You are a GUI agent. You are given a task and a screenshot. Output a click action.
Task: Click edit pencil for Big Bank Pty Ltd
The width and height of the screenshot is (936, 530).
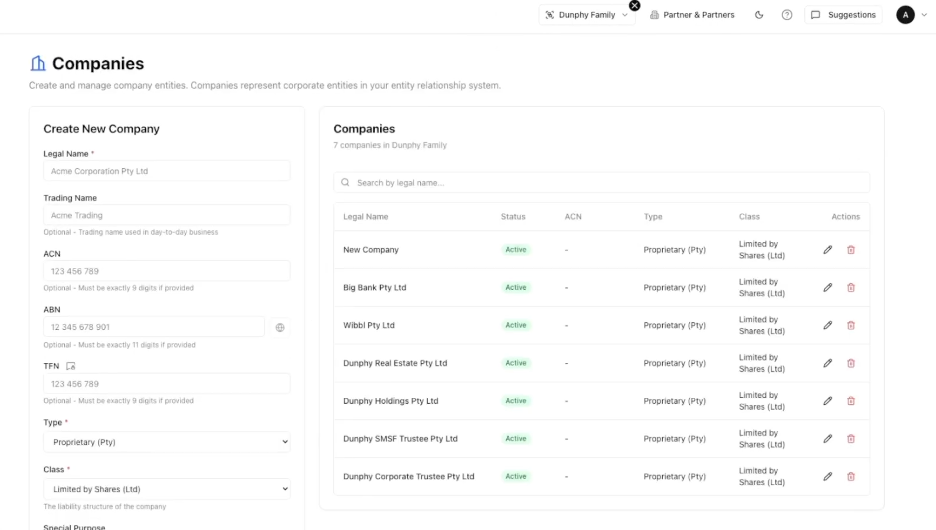(x=827, y=288)
